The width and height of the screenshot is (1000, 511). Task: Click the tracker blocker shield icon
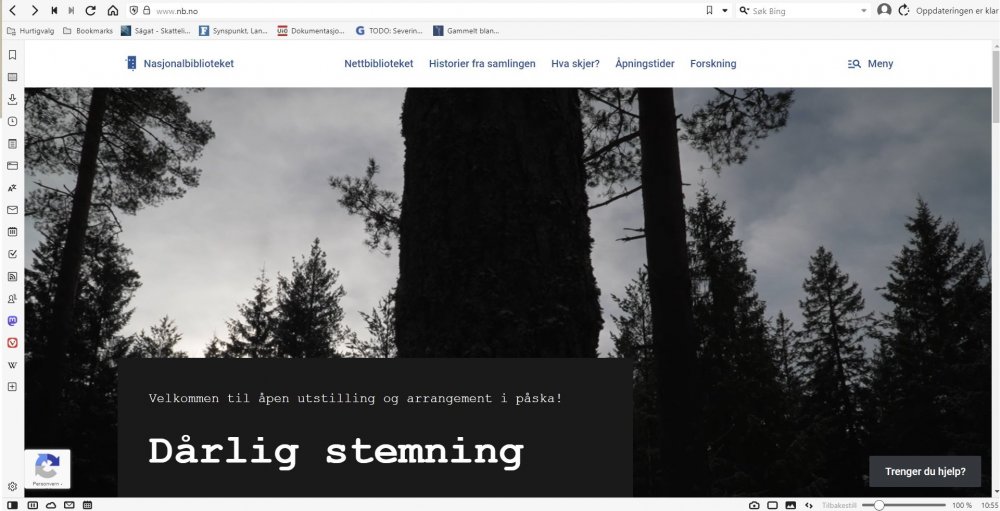tap(133, 10)
